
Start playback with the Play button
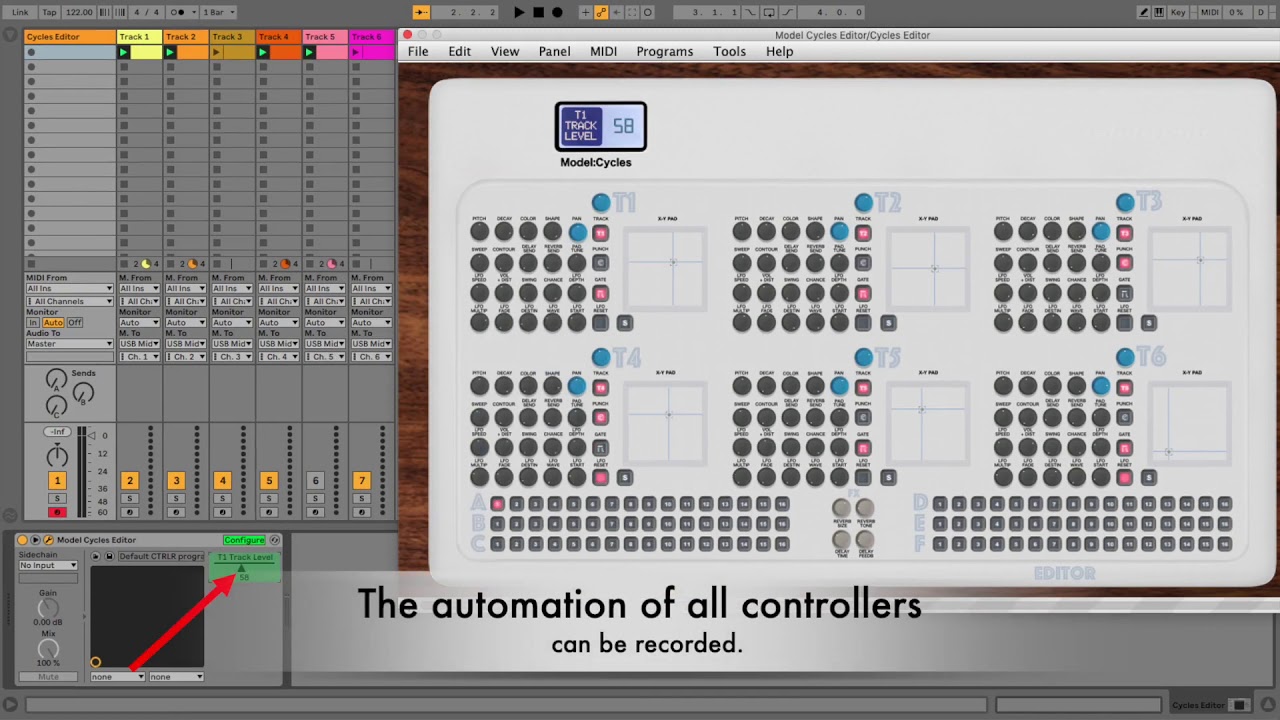pos(518,12)
